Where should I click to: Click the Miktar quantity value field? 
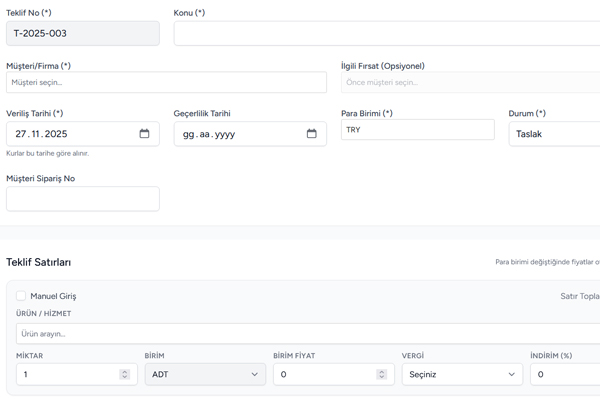click(65, 375)
